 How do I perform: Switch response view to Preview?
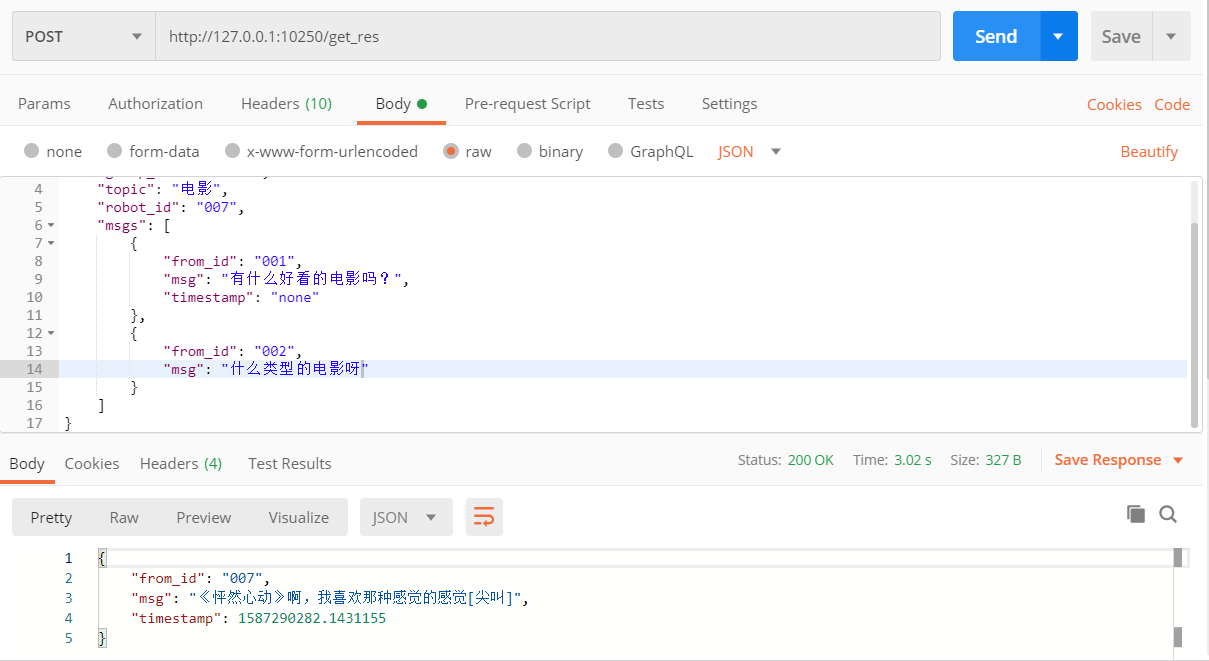coord(204,517)
